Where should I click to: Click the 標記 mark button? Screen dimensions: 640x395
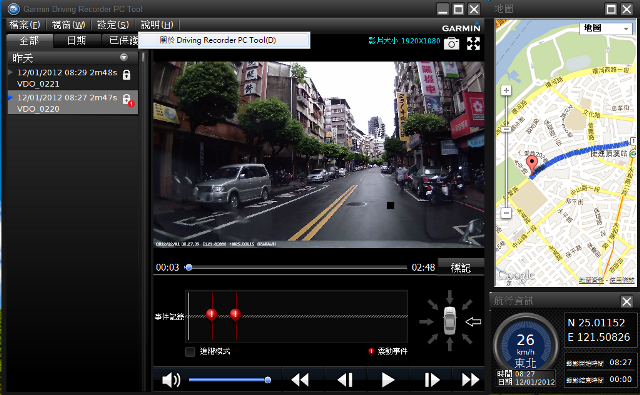(x=460, y=267)
